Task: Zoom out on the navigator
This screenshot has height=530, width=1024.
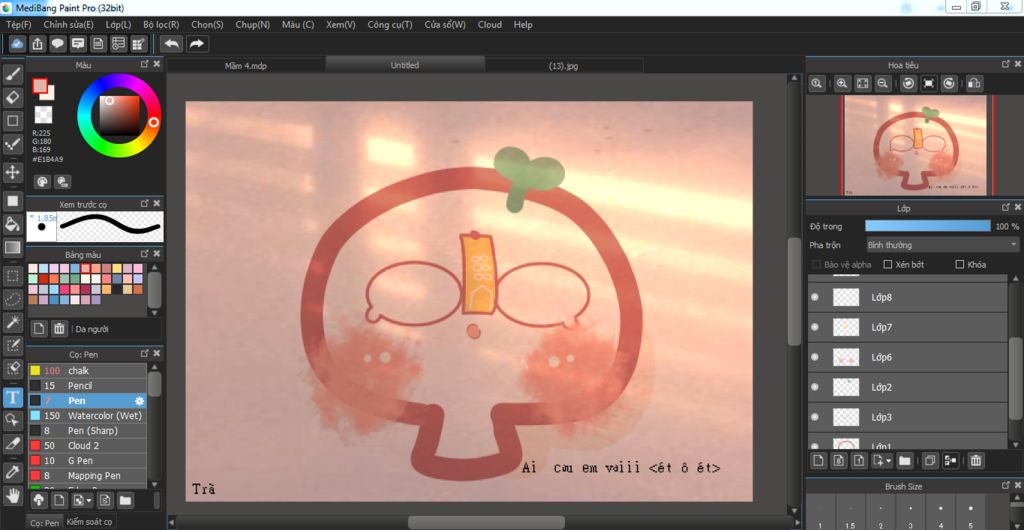Action: pos(882,84)
